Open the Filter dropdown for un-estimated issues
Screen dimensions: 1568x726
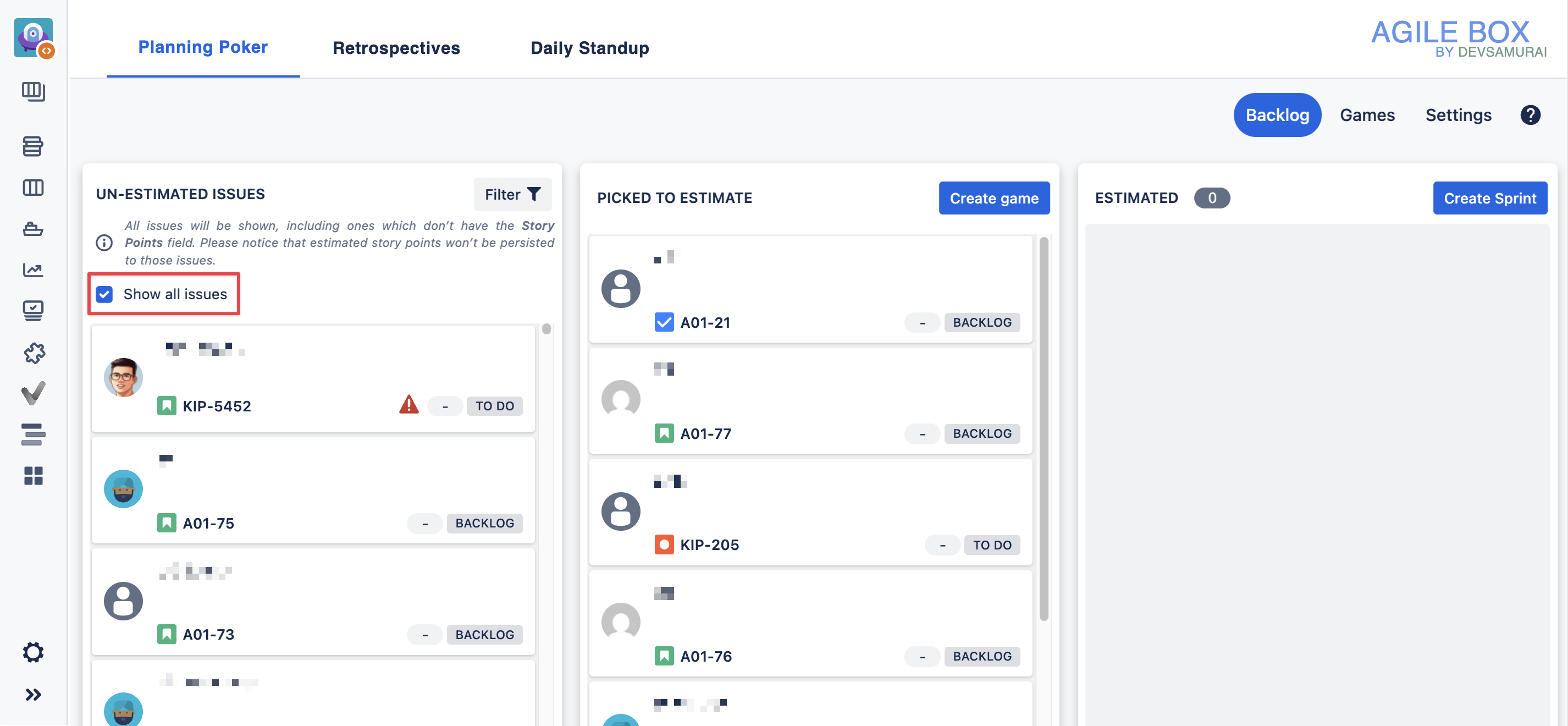(x=512, y=194)
